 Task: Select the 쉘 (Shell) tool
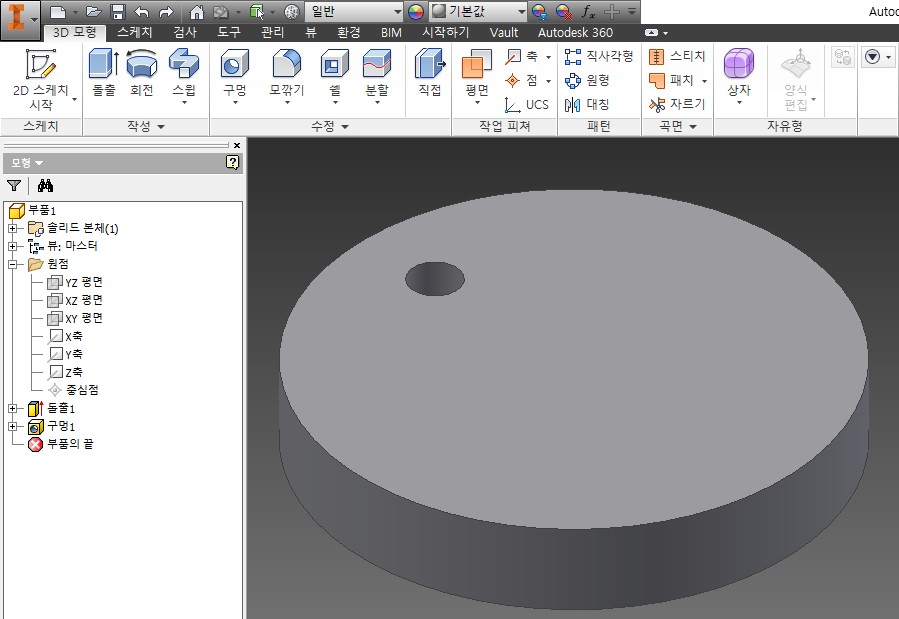(x=335, y=76)
